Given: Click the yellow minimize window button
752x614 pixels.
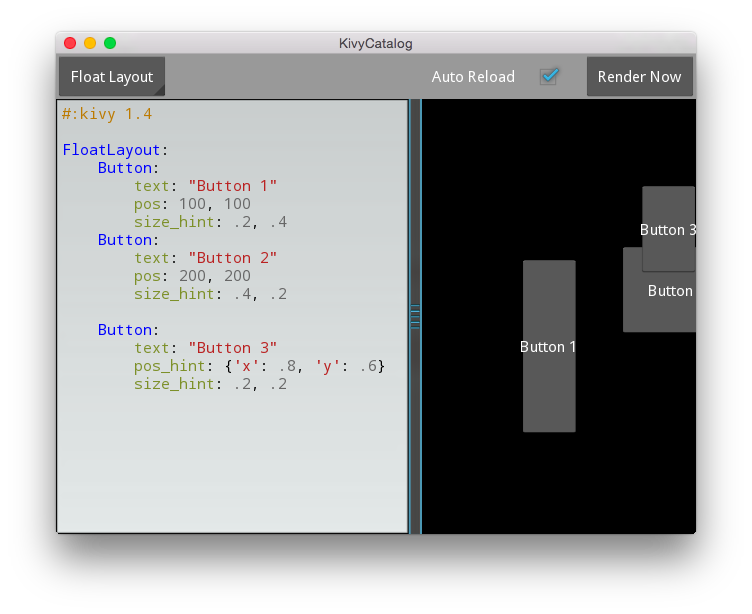Looking at the screenshot, I should point(90,43).
